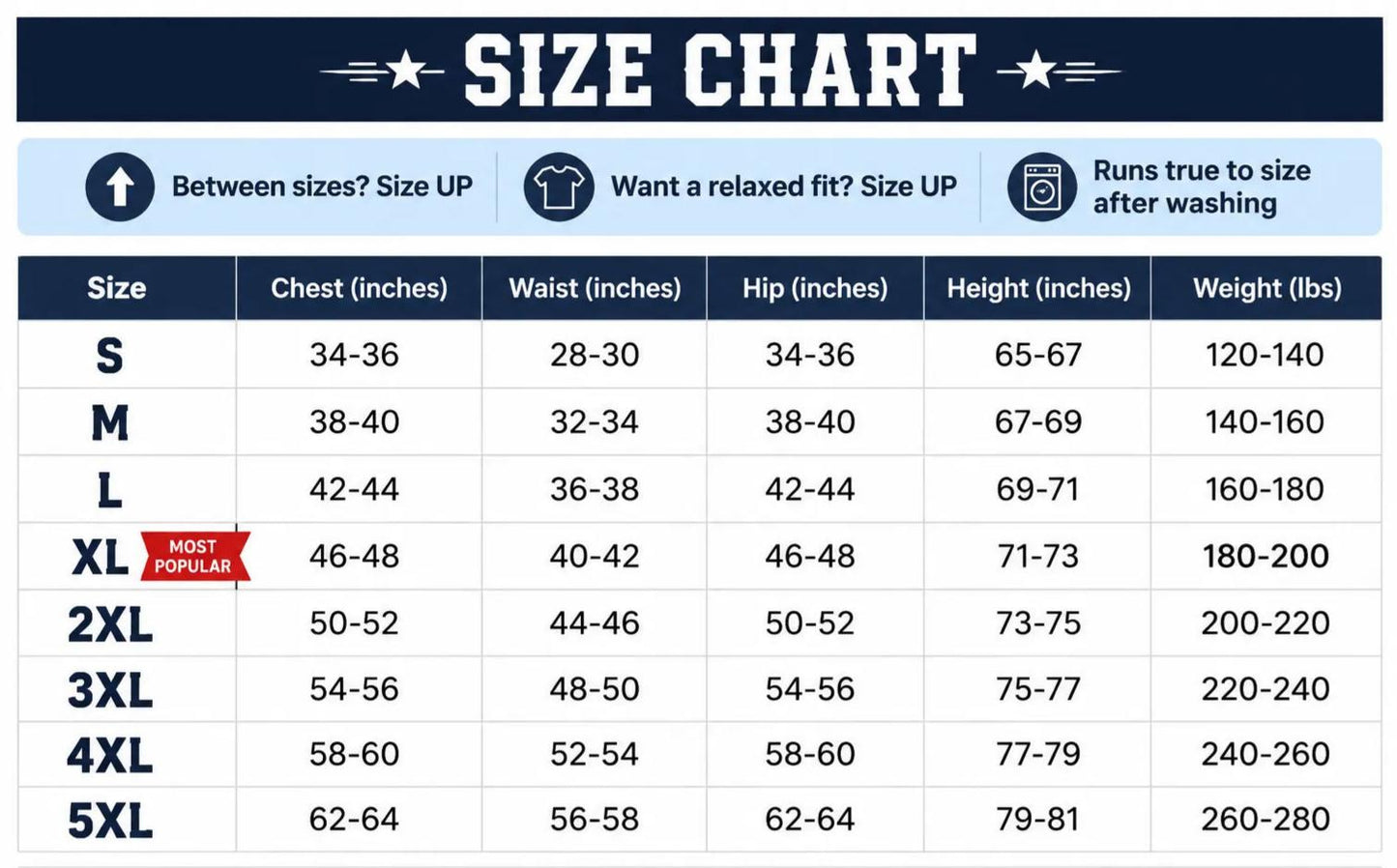
Task: Click 'Between sizes? Size UP' text
Action: (322, 187)
